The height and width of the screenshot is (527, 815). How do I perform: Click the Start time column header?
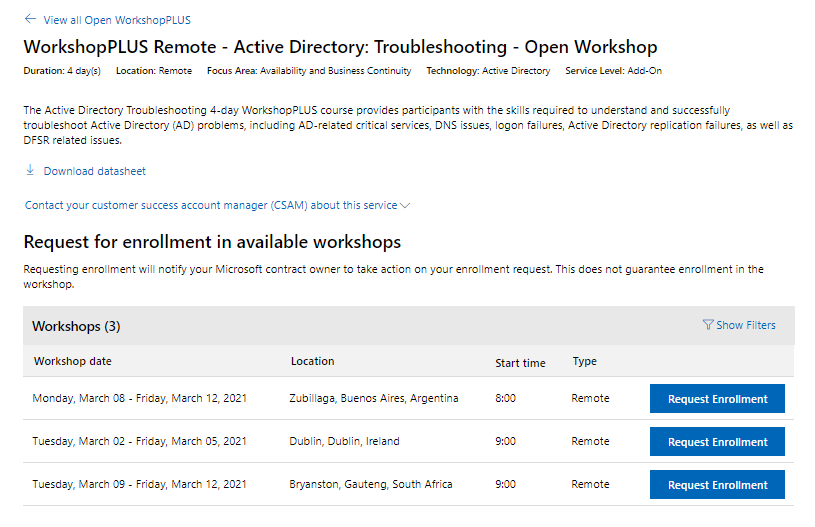(x=520, y=363)
